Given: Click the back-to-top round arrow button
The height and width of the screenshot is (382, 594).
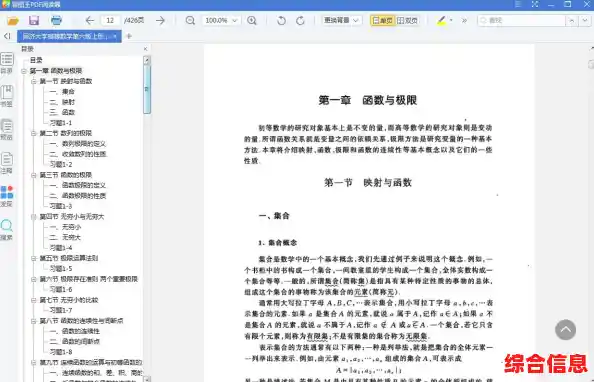Looking at the screenshot, I should (x=566, y=330).
